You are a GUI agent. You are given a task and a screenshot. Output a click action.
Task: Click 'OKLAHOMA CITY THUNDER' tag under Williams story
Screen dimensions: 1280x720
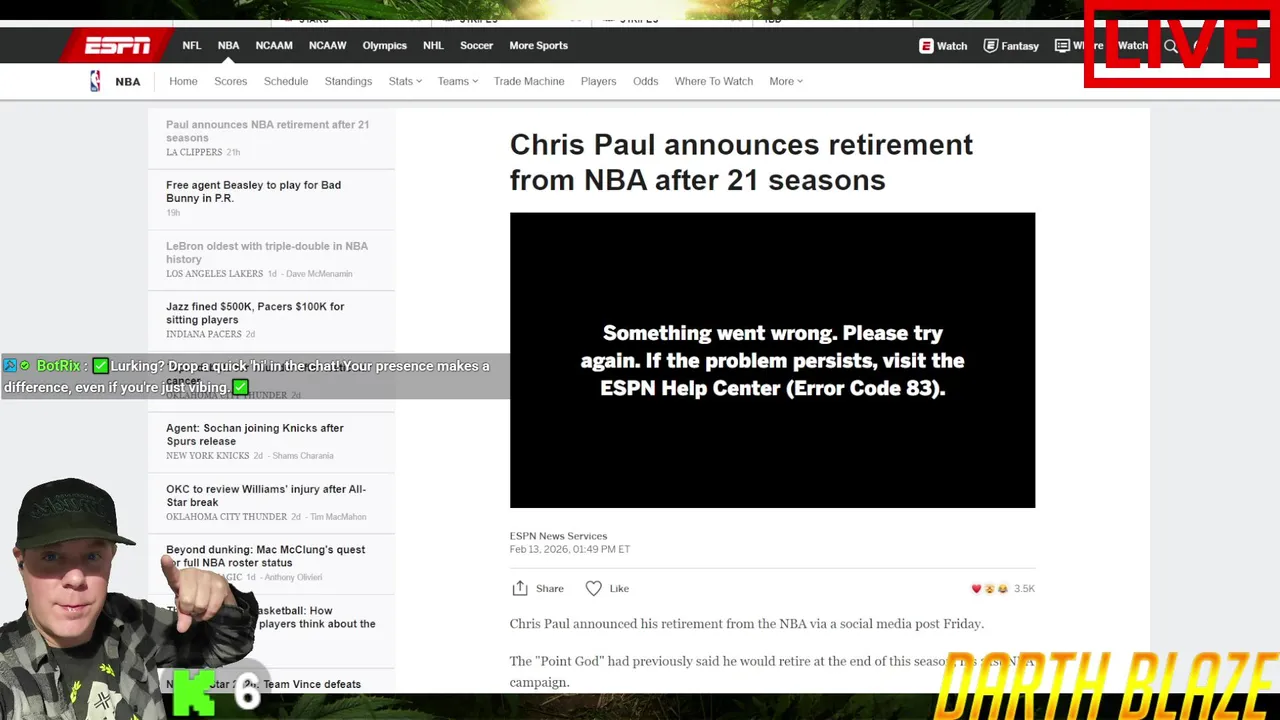coord(226,517)
